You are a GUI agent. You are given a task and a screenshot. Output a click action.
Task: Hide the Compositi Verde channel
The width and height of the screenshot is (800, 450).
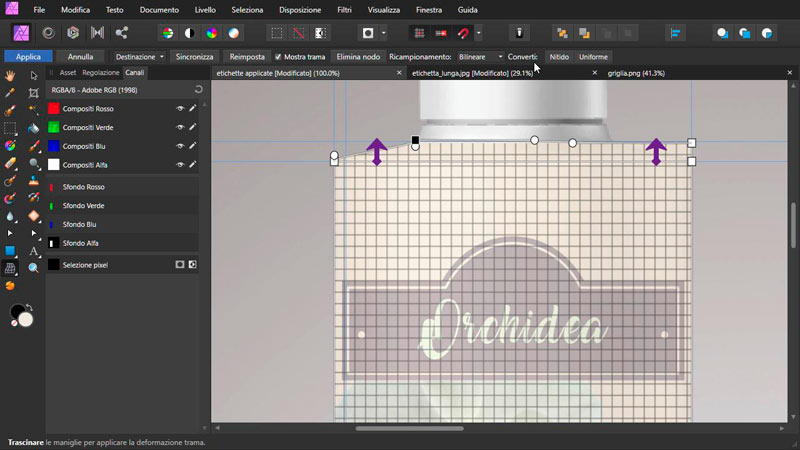pyautogui.click(x=180, y=128)
